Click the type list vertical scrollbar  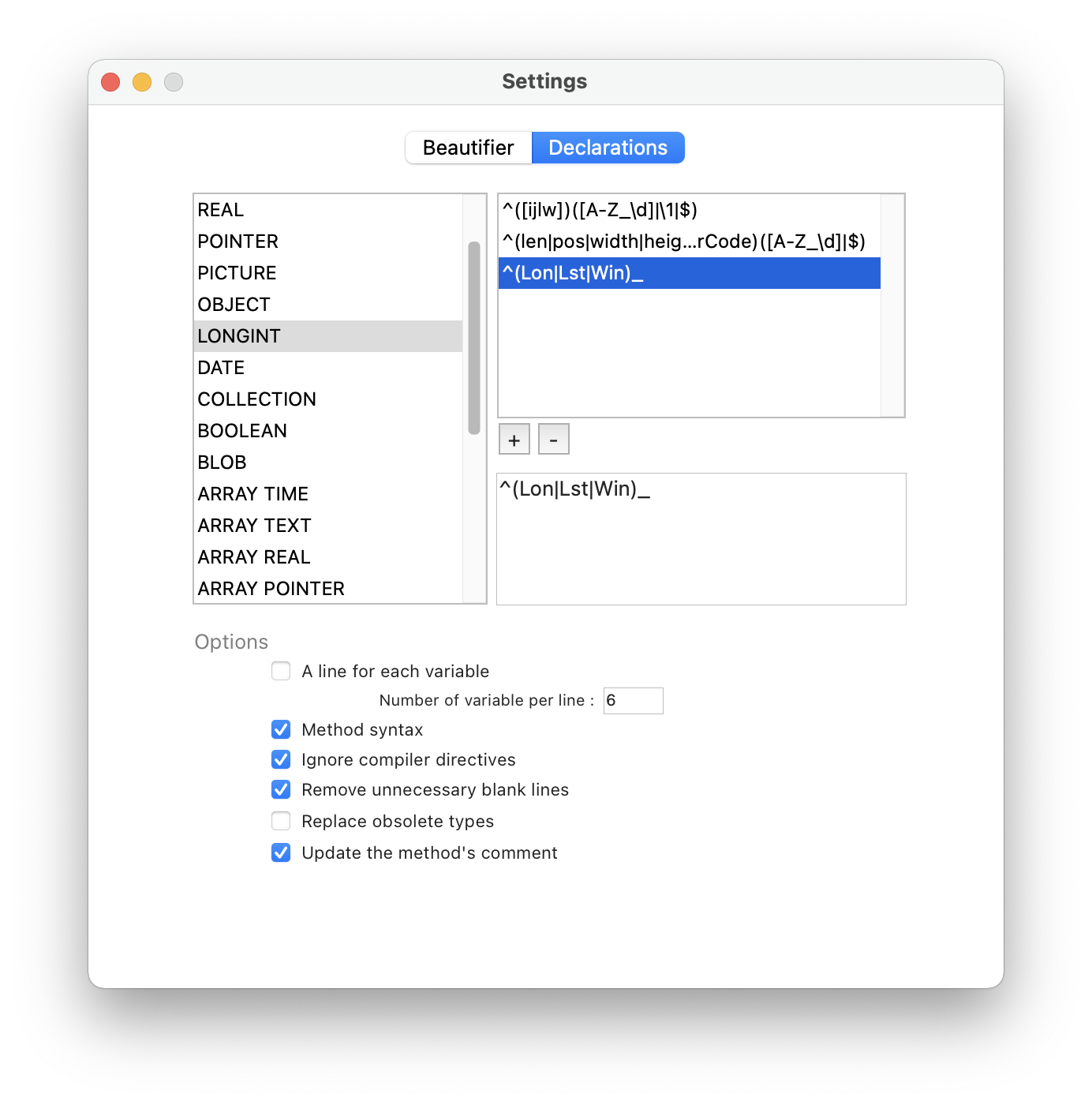click(474, 338)
